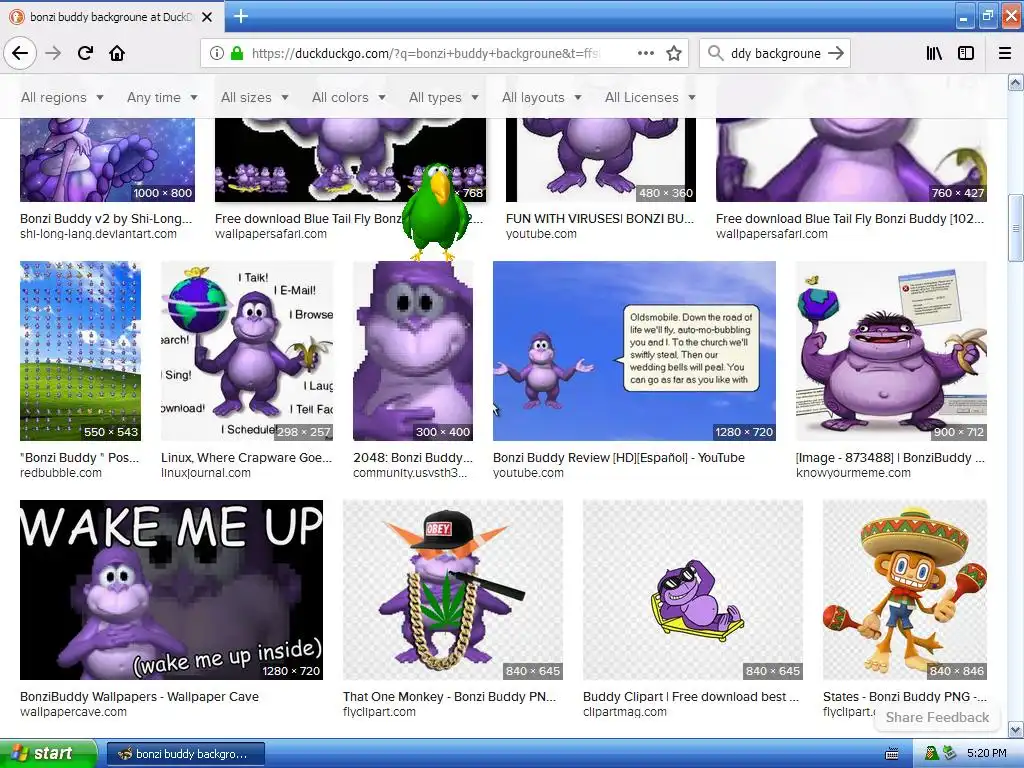Open That One Monkey - Bonzi Buddy PN... link
The width and height of the screenshot is (1024, 768).
pos(449,697)
